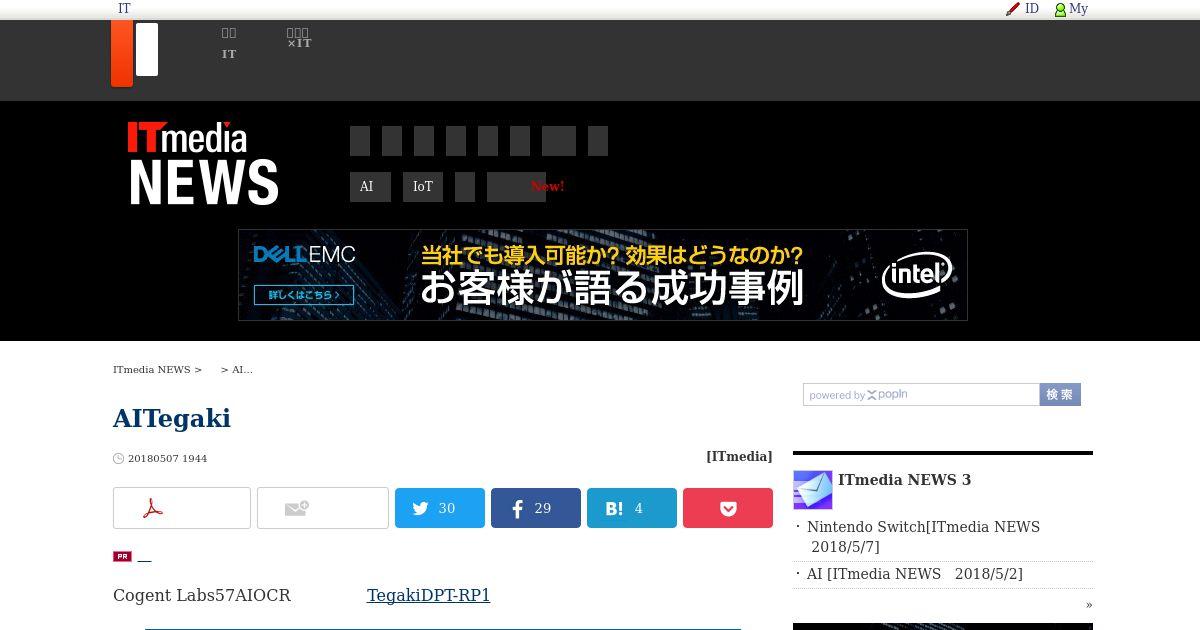Viewport: 1200px width, 630px height.
Task: Click the clock icon beside article date
Action: 118,458
